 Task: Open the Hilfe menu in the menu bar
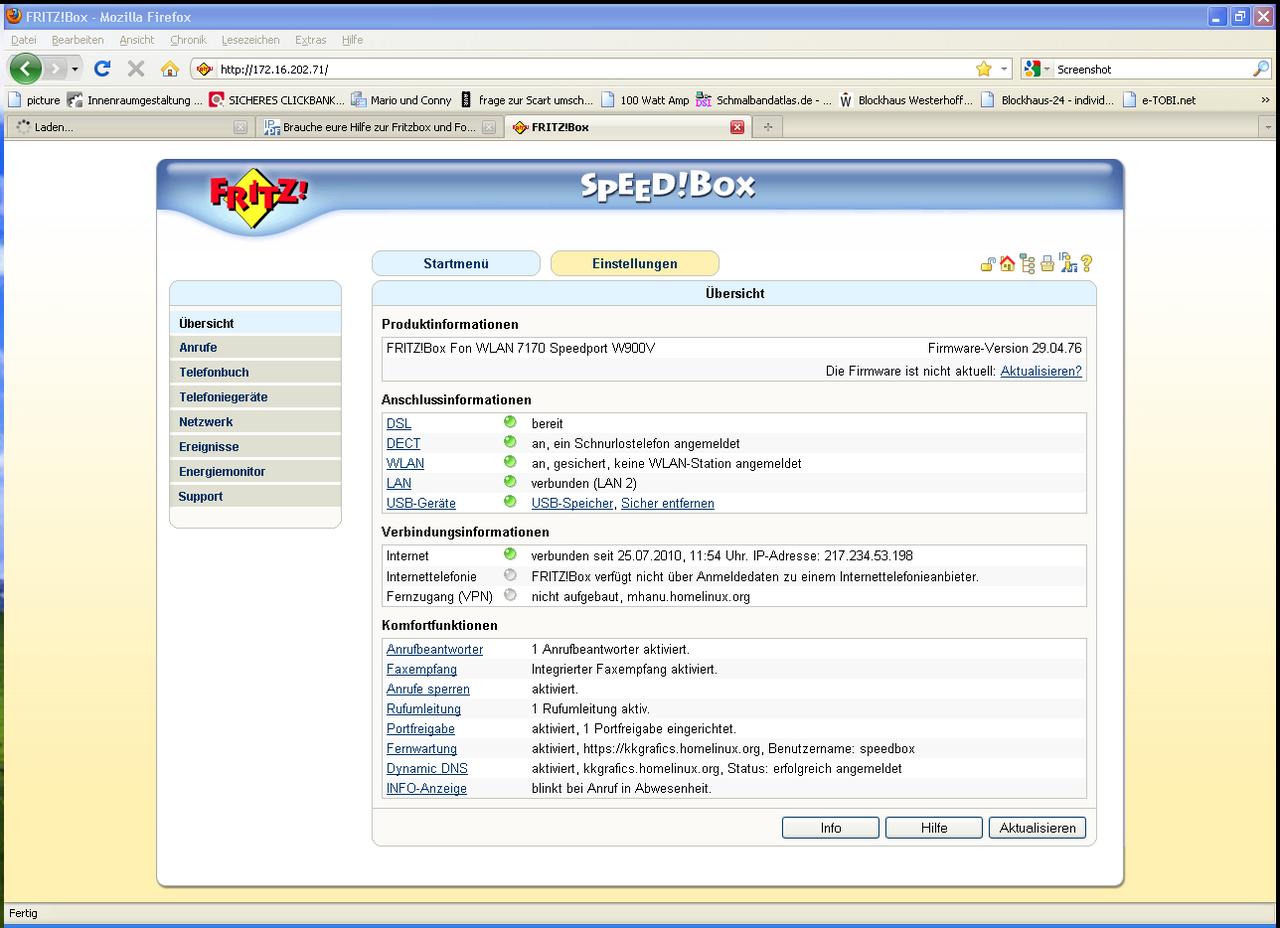(352, 40)
